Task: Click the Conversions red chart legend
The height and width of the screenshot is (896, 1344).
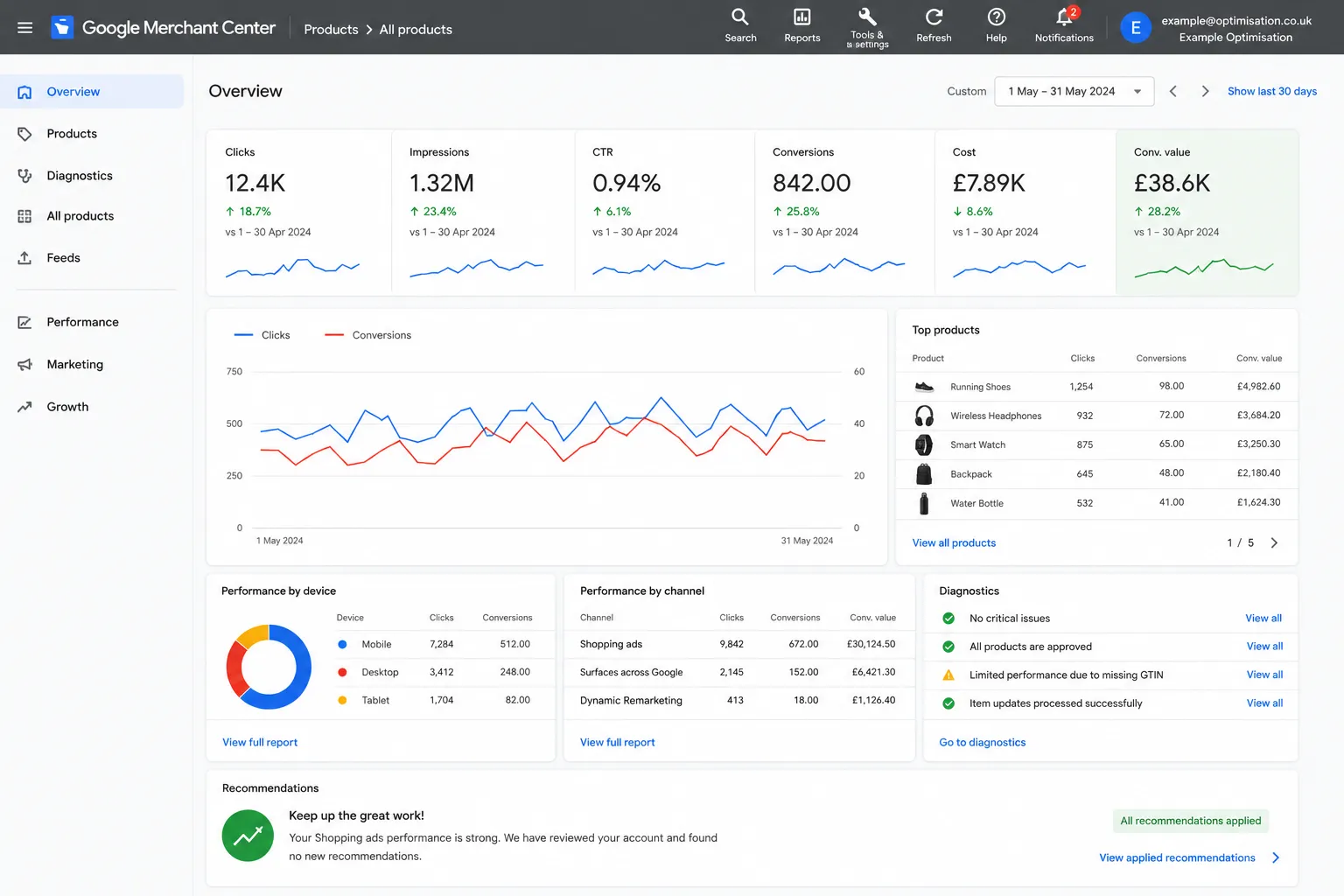Action: pyautogui.click(x=367, y=335)
